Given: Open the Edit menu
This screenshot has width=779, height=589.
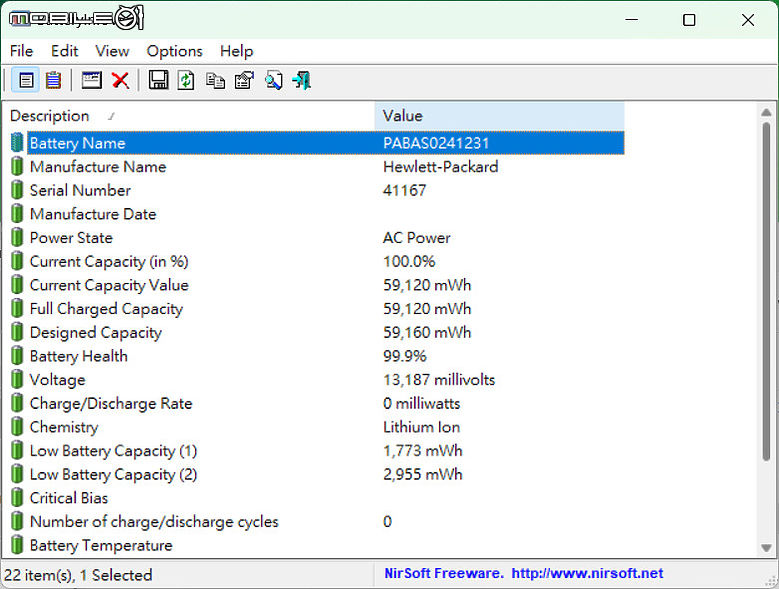Looking at the screenshot, I should point(65,51).
